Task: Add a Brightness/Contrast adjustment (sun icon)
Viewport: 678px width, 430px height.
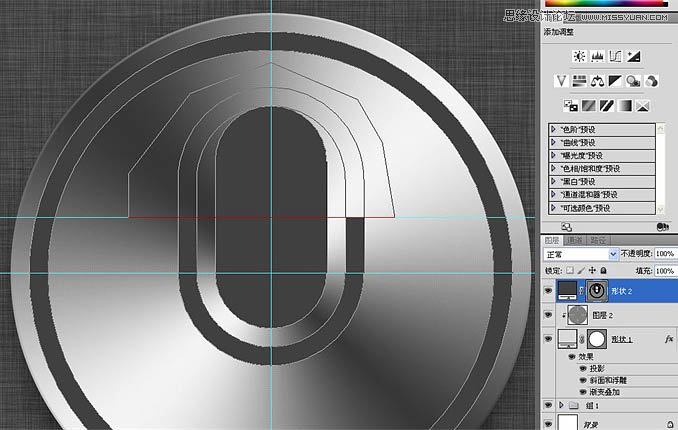Action: [x=579, y=56]
